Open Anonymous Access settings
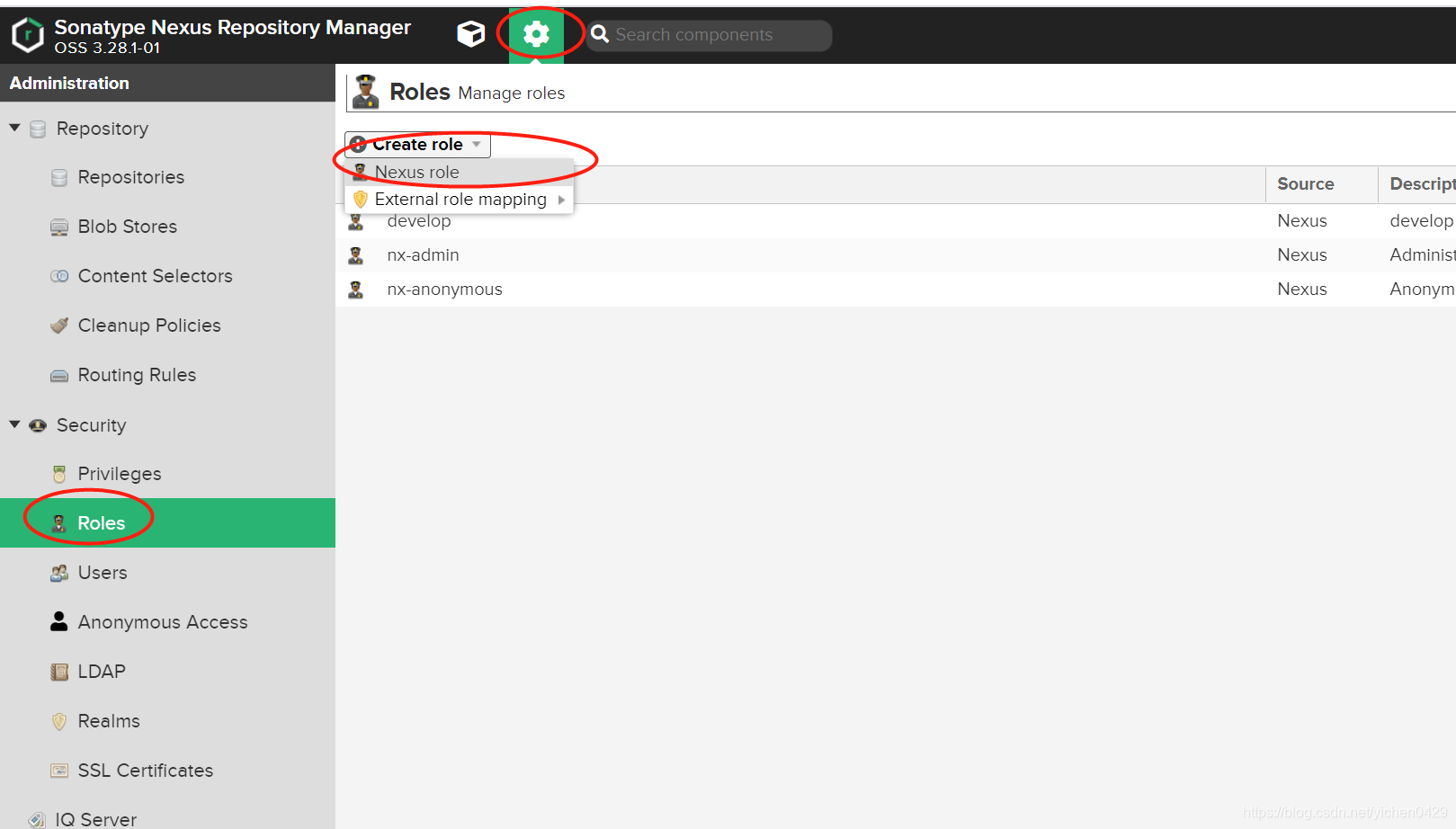 point(163,622)
